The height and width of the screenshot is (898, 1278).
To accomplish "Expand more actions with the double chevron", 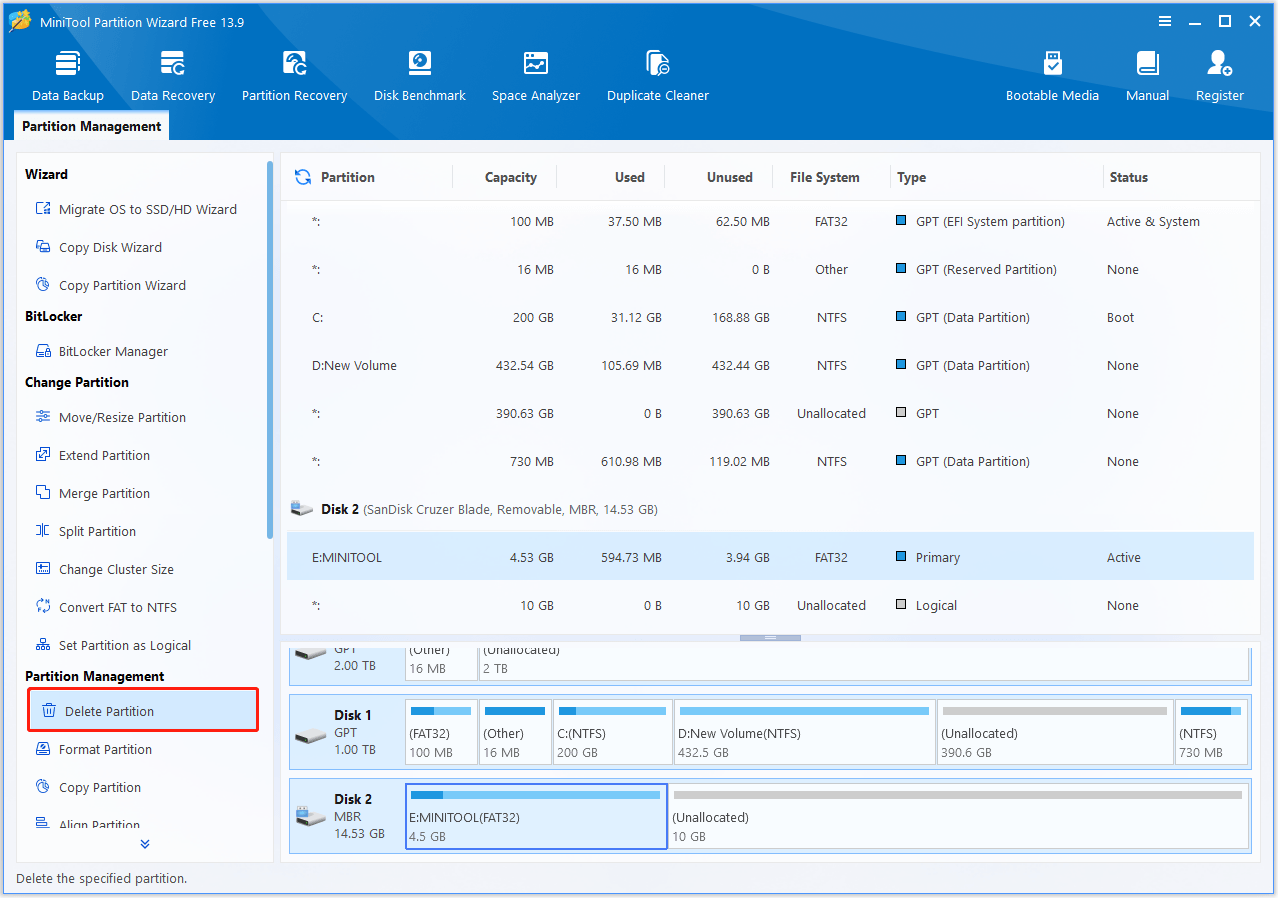I will (145, 844).
